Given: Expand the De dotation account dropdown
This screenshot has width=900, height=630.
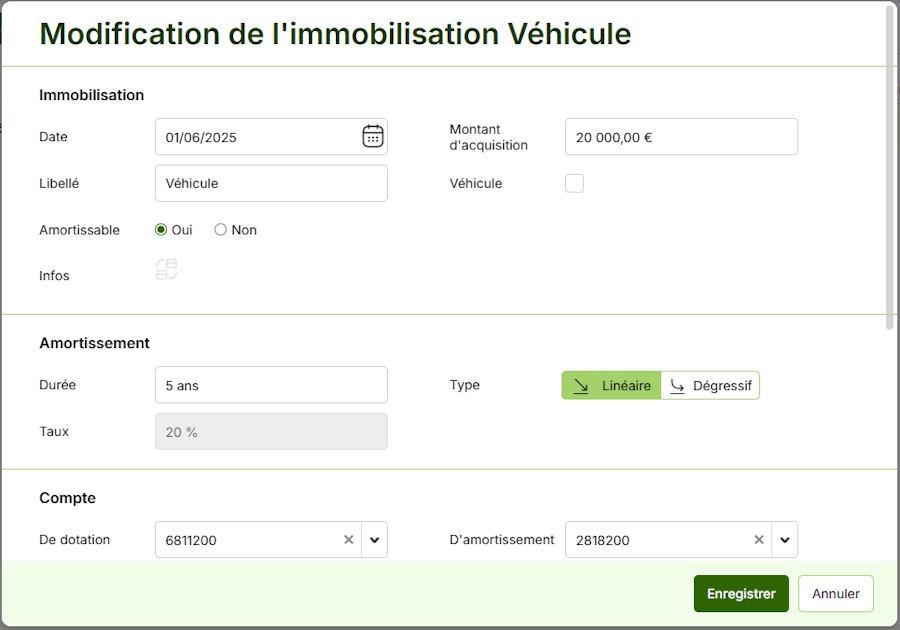Looking at the screenshot, I should (375, 540).
